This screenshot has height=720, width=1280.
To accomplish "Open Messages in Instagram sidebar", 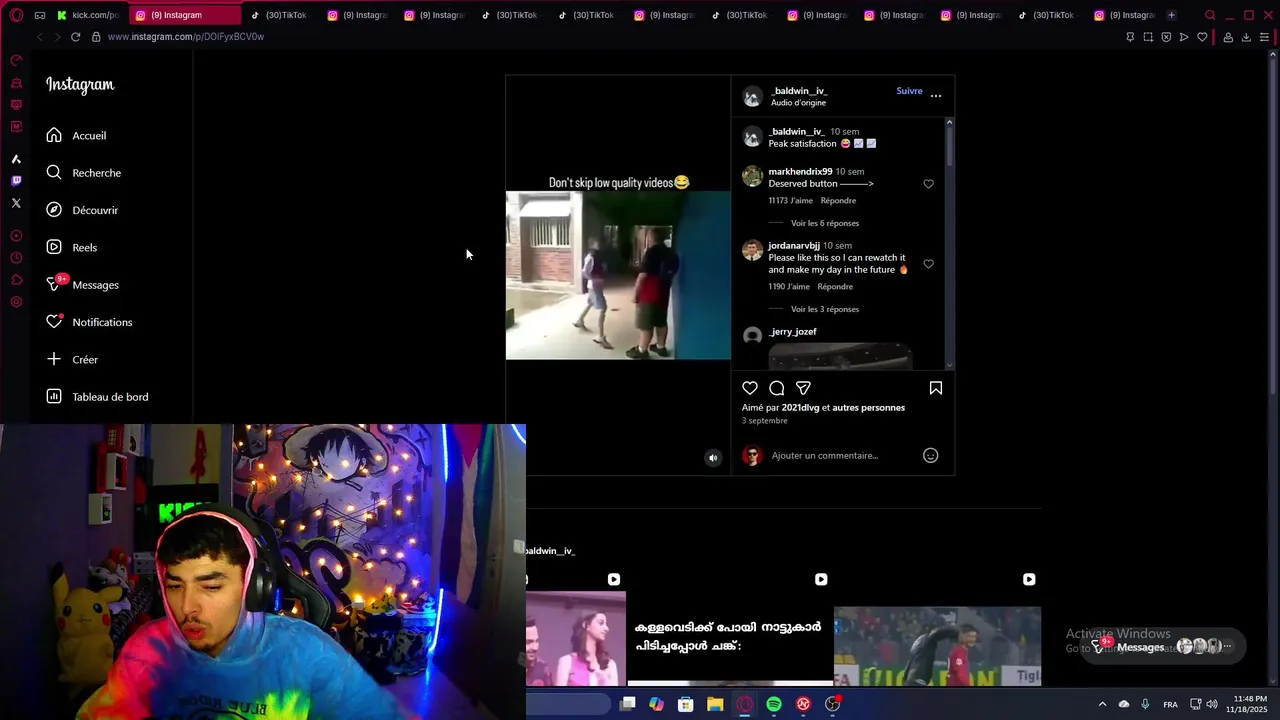I will coord(82,285).
